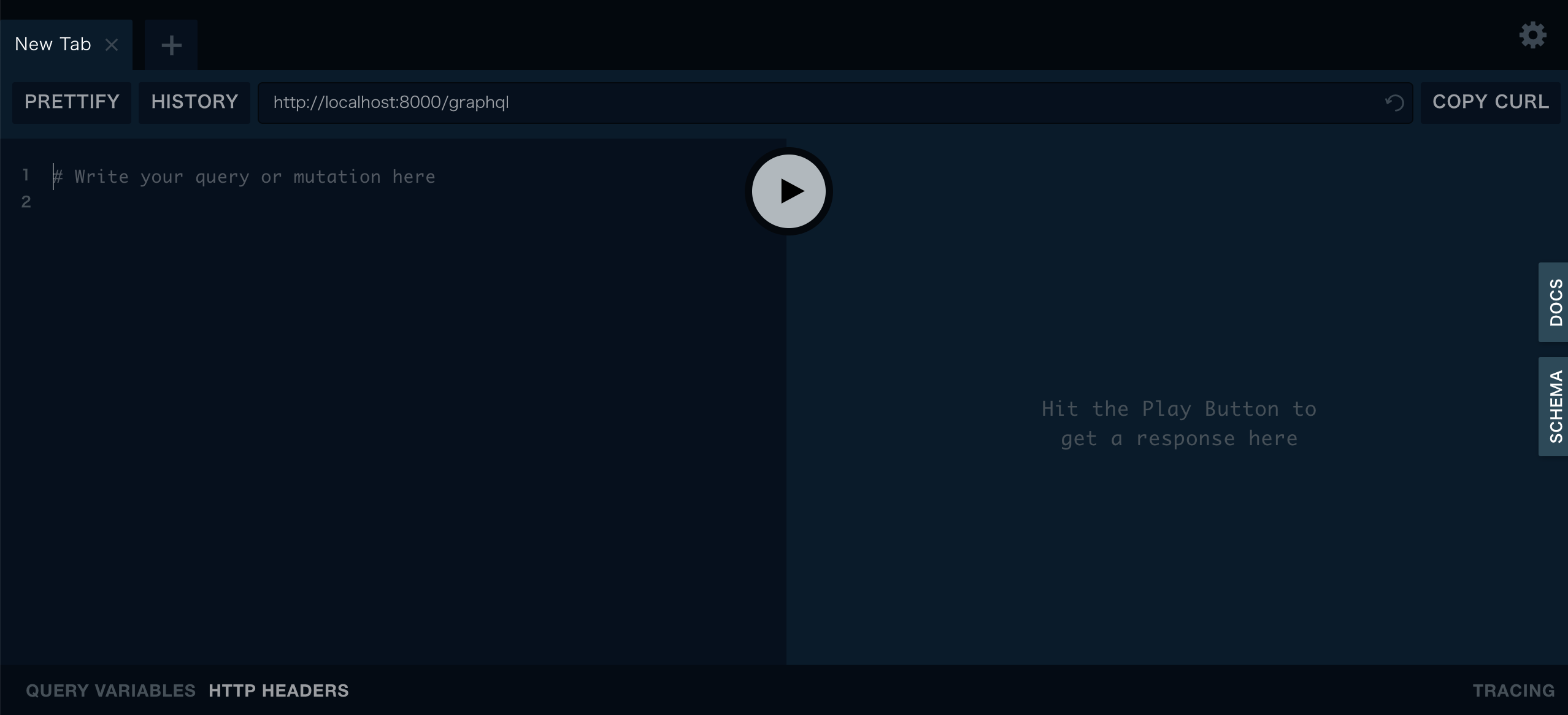
Task: Click into the query editor line 1
Action: click(x=244, y=177)
